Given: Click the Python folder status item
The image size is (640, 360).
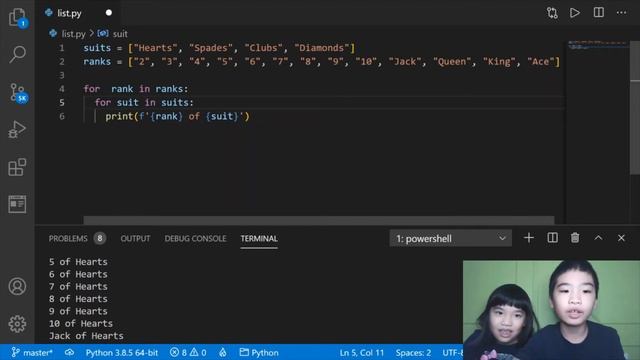Looking at the screenshot, I should 259,353.
